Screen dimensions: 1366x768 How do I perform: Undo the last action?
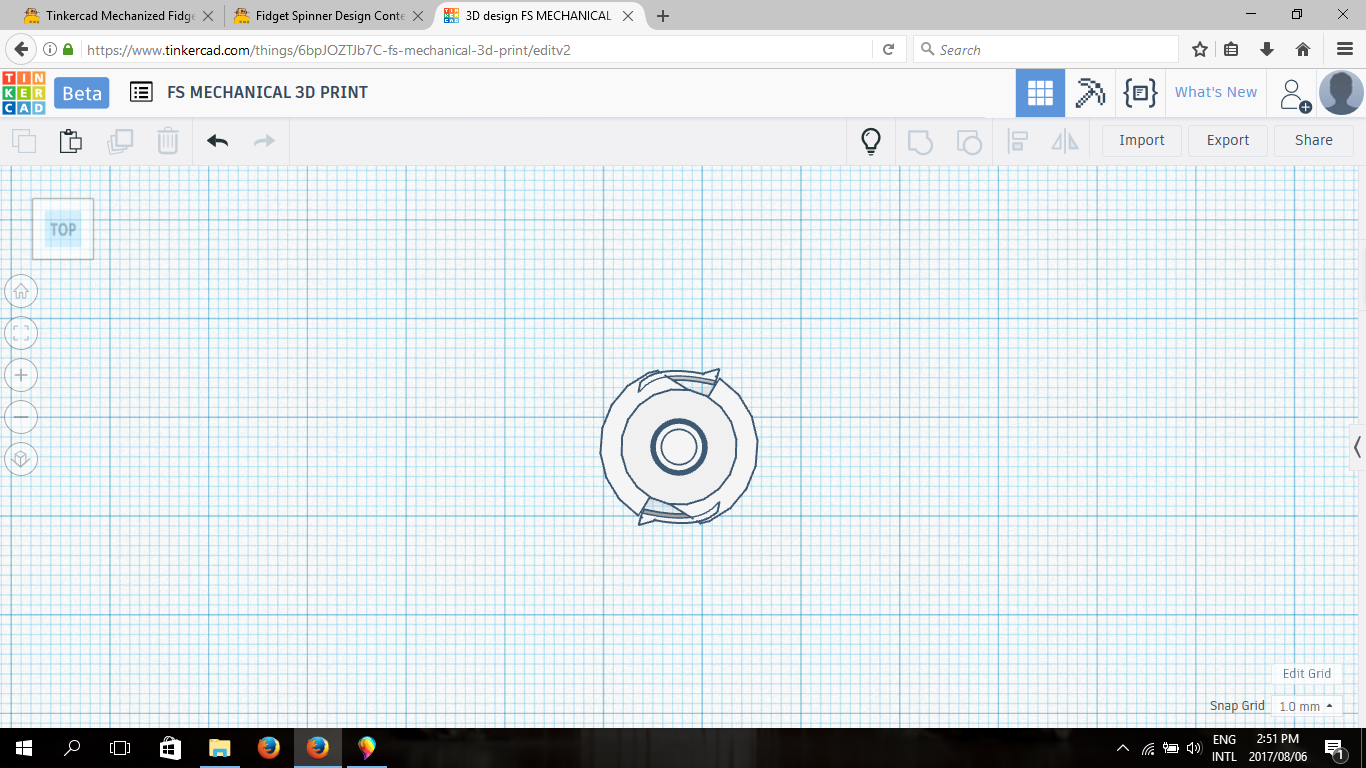point(217,141)
